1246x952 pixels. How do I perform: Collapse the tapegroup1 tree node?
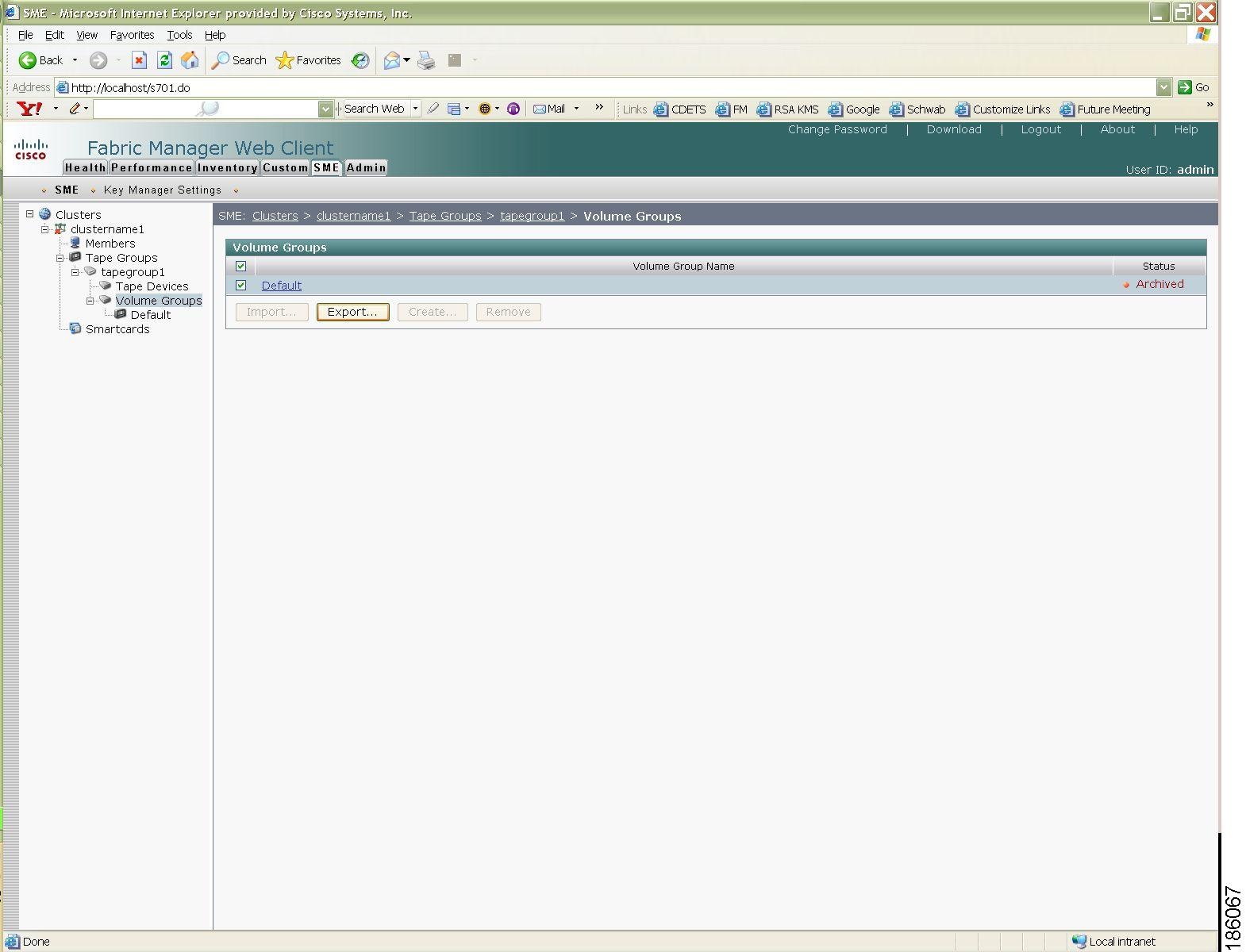[x=75, y=271]
